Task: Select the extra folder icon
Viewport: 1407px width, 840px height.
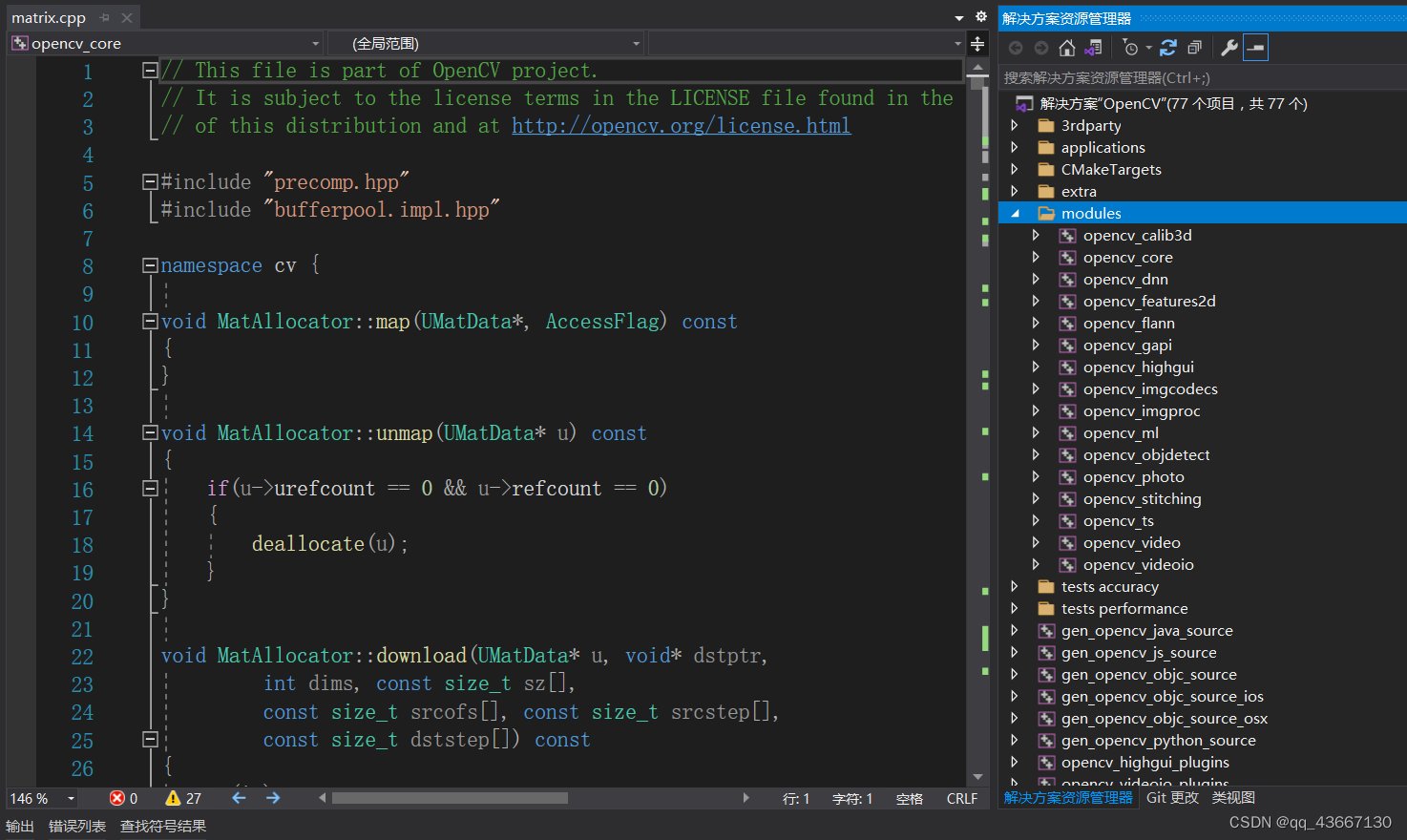Action: pyautogui.click(x=1046, y=191)
